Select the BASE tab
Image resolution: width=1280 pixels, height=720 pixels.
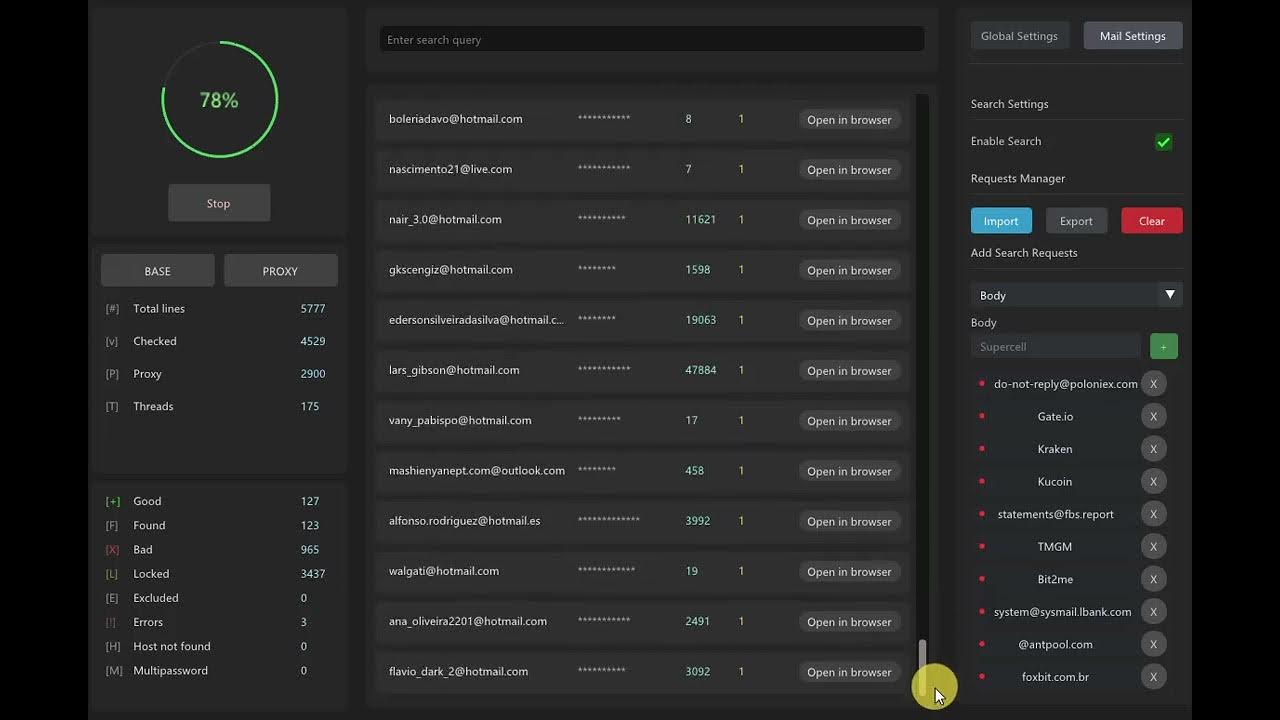click(158, 271)
